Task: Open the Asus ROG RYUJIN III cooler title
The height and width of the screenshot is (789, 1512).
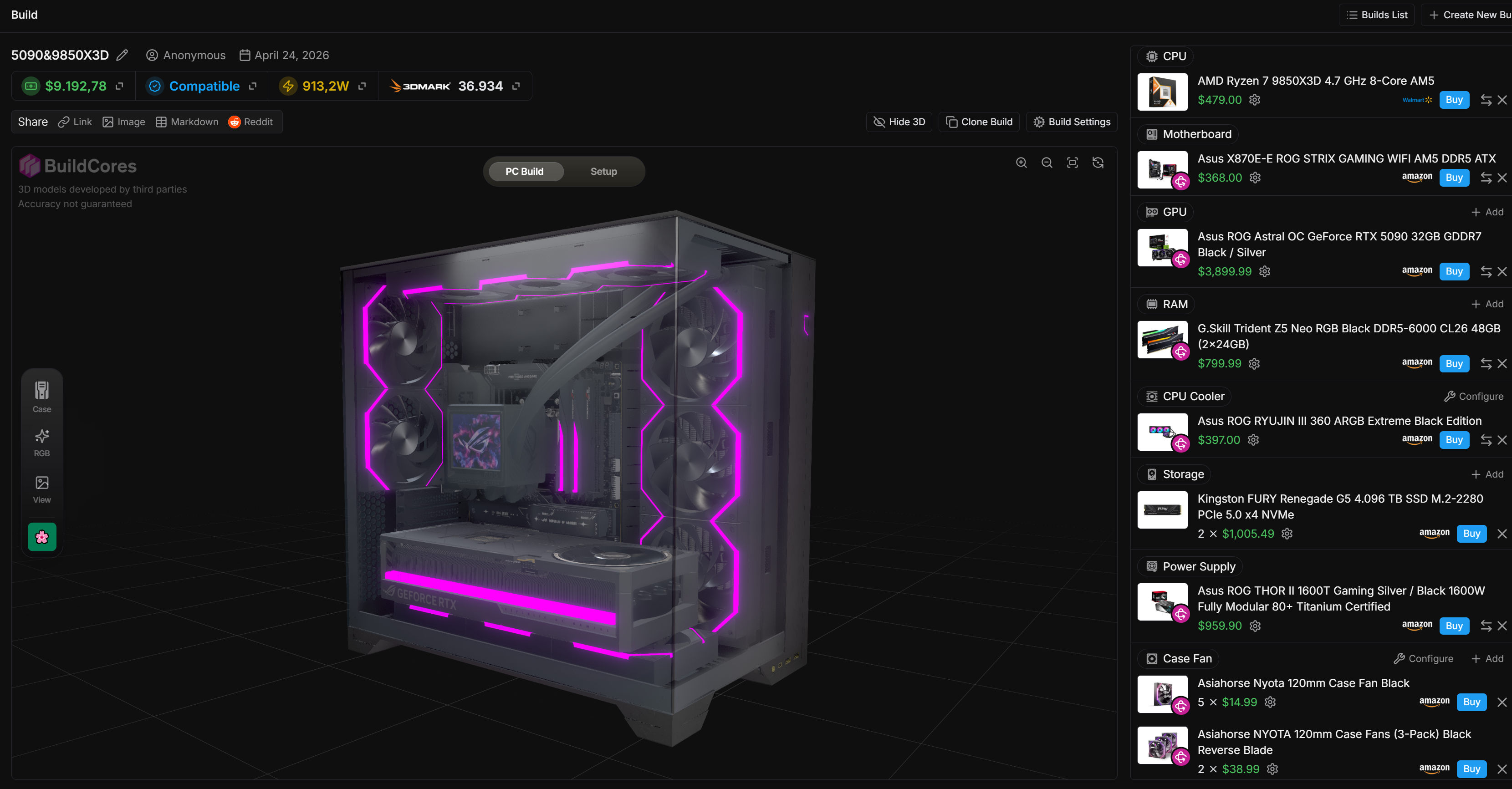Action: (1339, 421)
